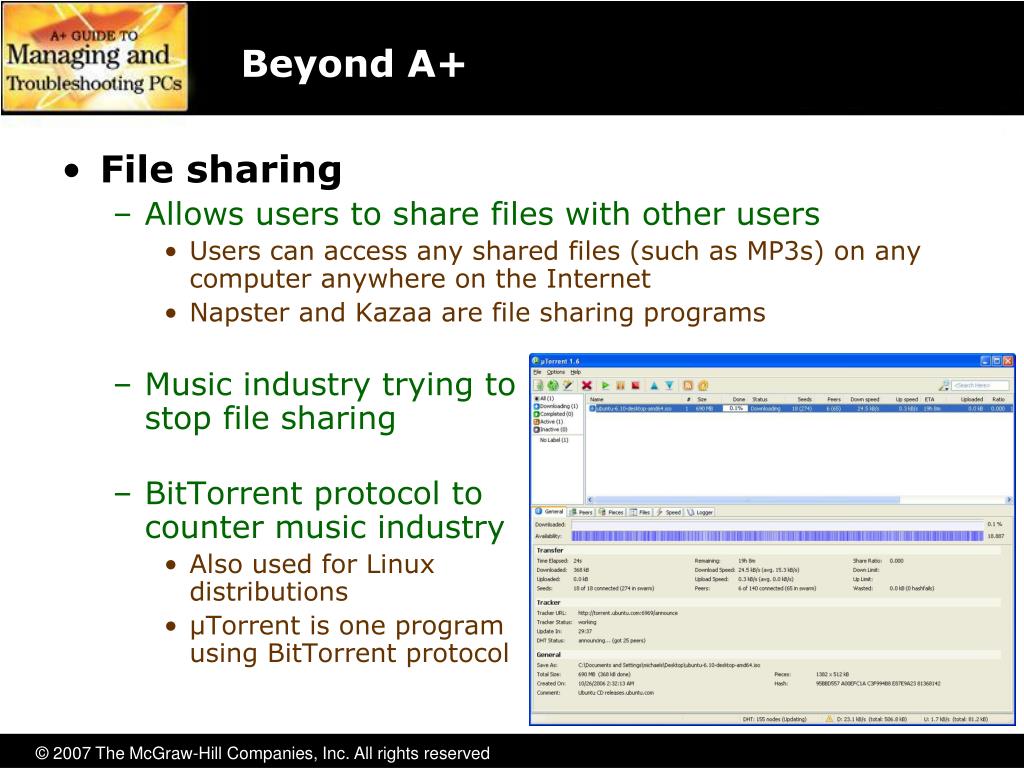This screenshot has height=768, width=1024.
Task: Switch to the Peers tab
Action: [581, 513]
